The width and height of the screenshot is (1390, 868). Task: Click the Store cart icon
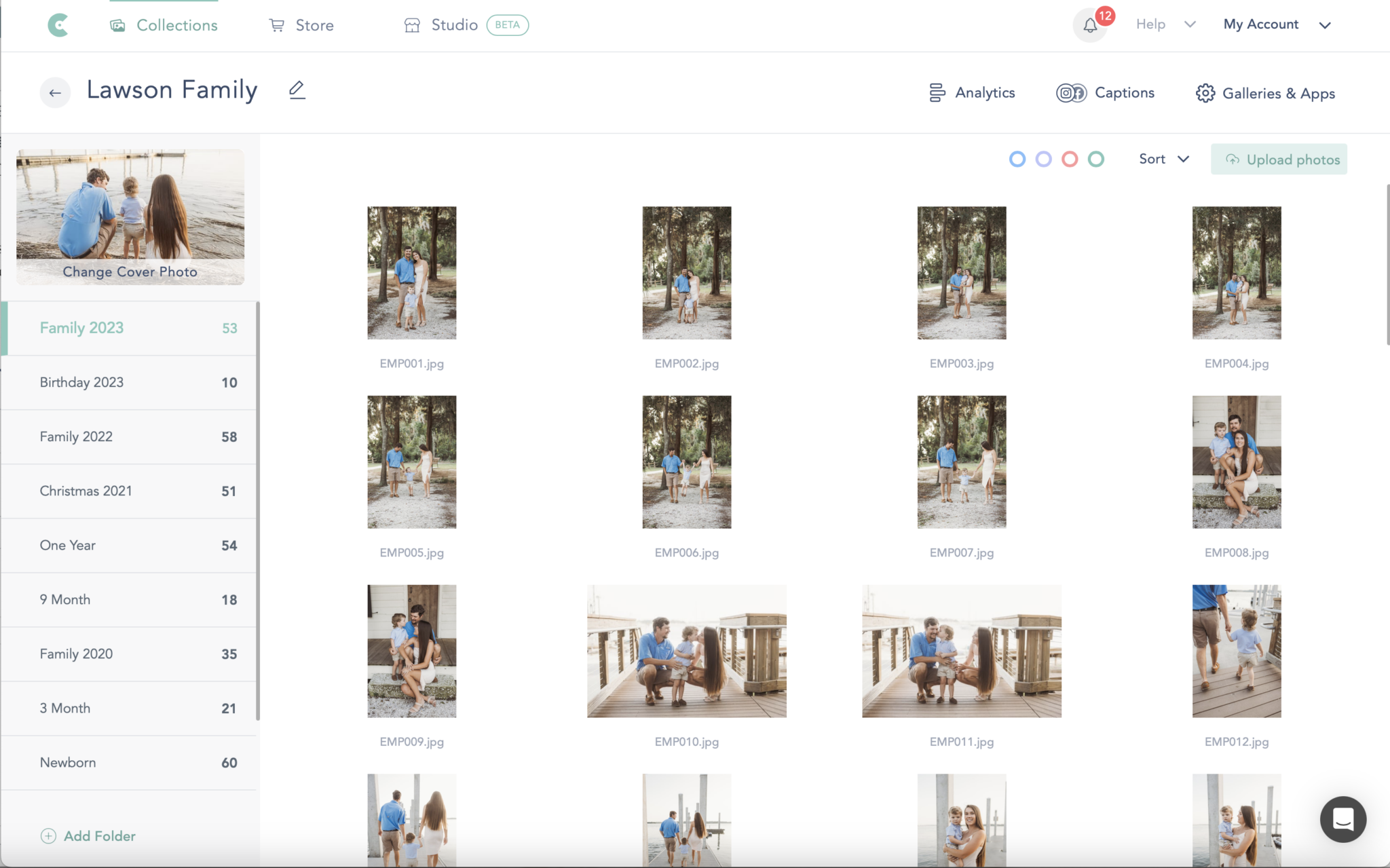277,24
